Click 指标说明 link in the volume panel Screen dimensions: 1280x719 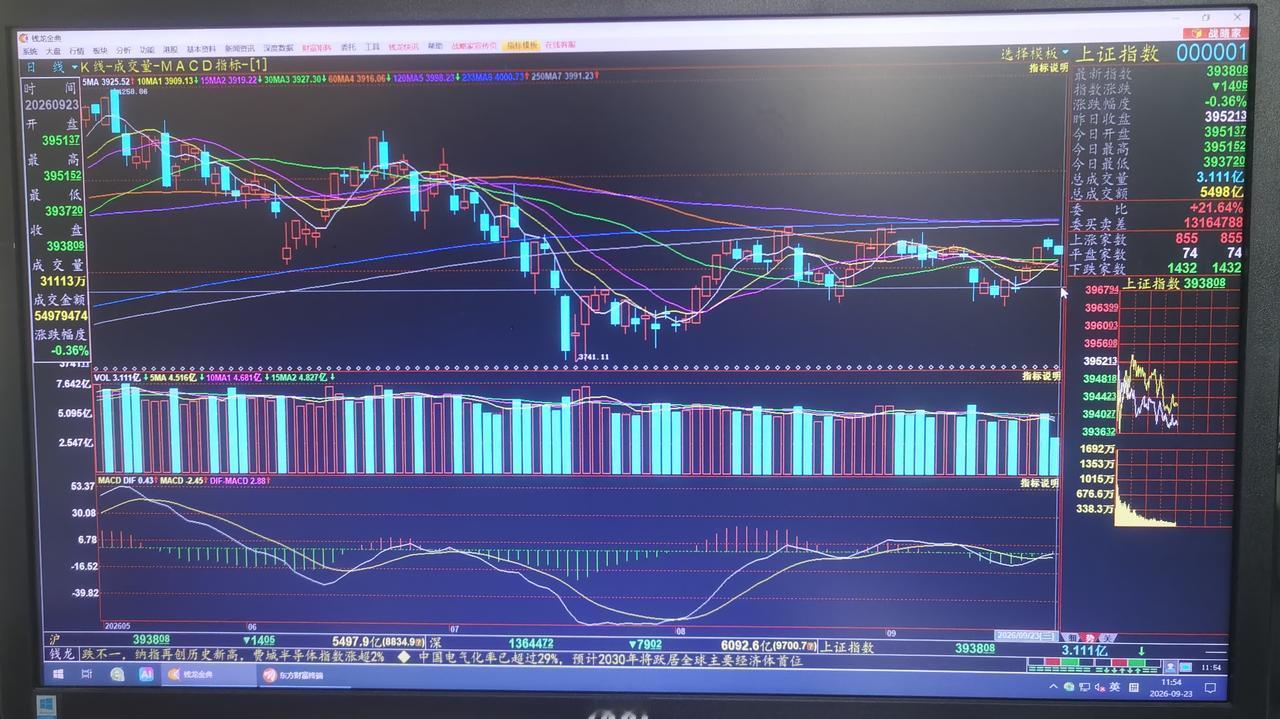point(1040,376)
